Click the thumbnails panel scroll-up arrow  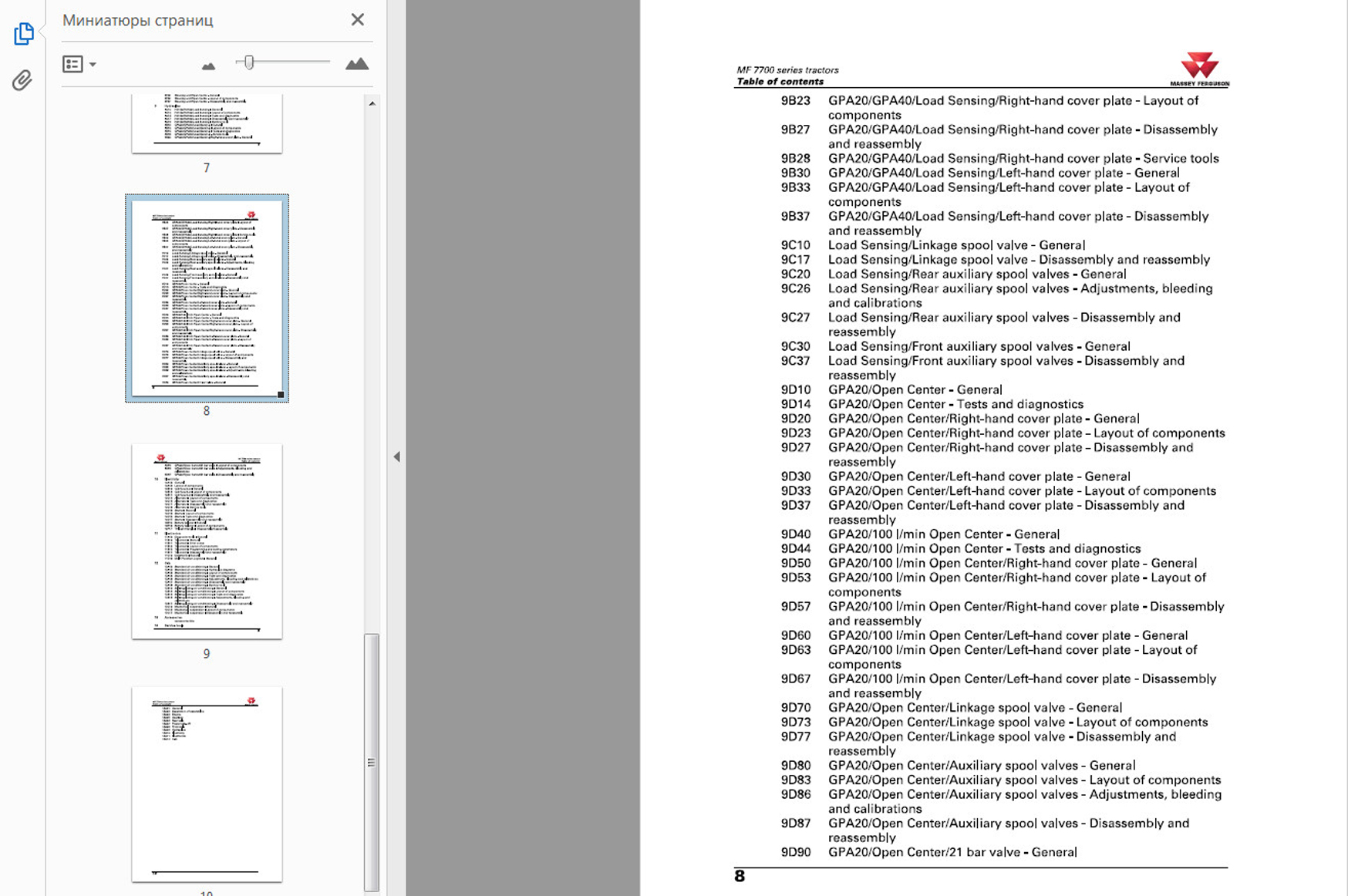[x=372, y=103]
